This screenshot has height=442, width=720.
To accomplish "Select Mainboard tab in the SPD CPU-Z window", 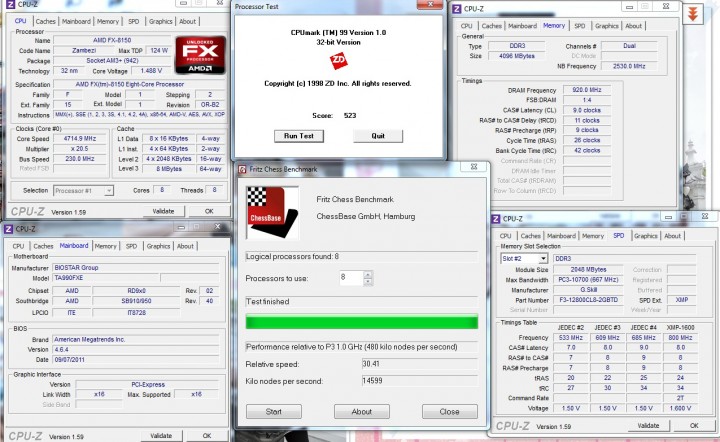I will pyautogui.click(x=561, y=235).
